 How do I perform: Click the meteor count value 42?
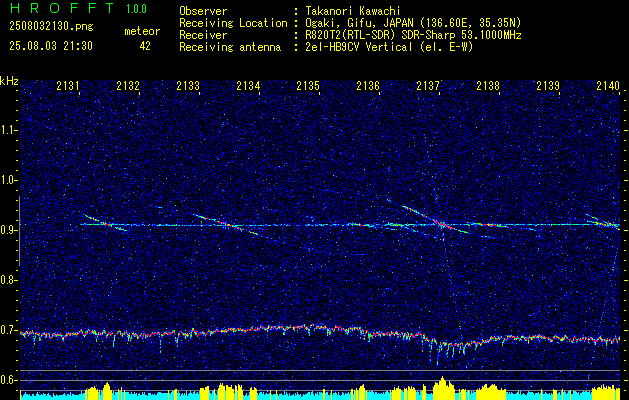click(x=145, y=46)
